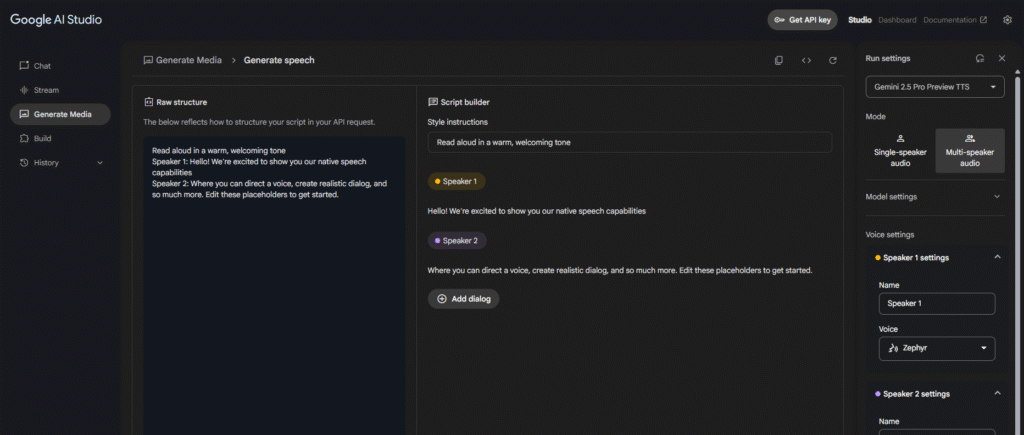
Task: Click the Chat sidebar icon
Action: point(24,65)
